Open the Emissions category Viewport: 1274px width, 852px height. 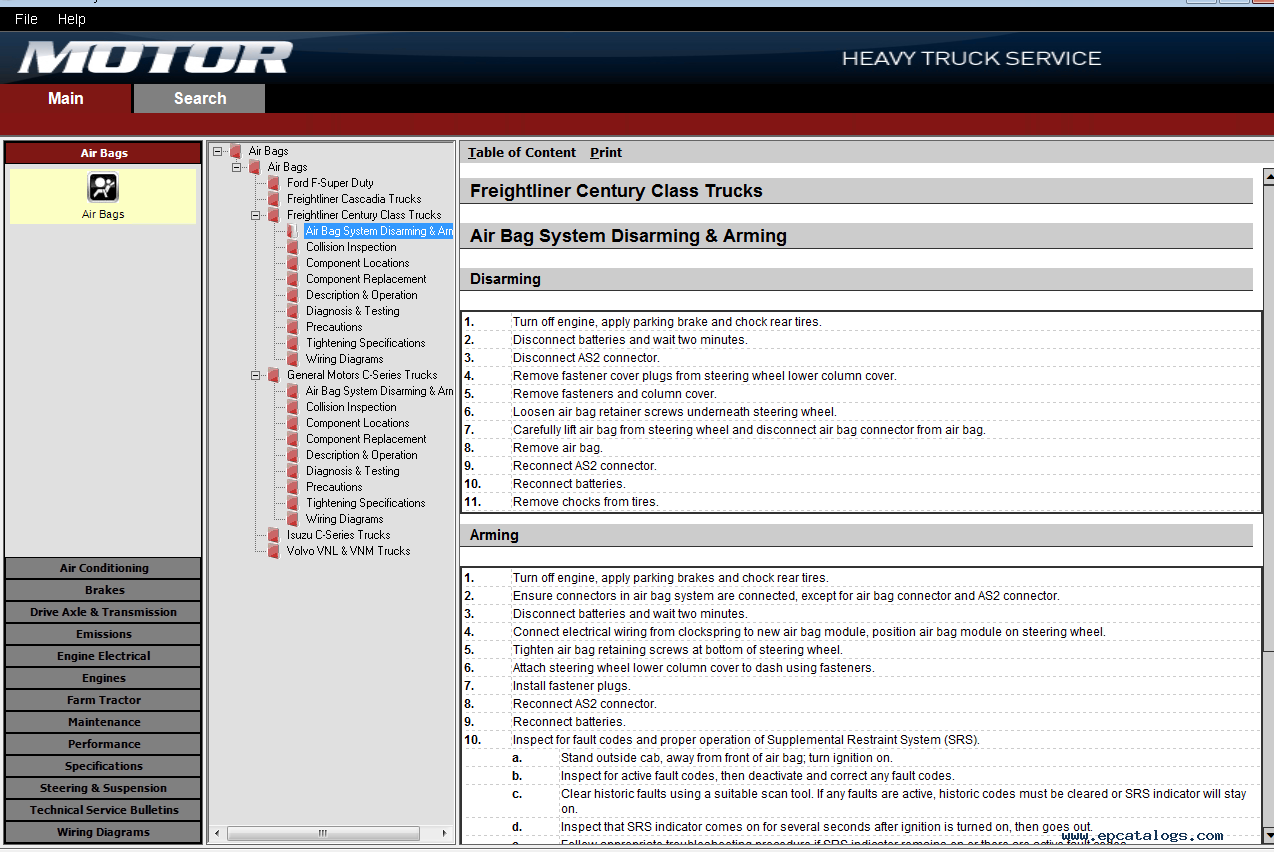pos(104,634)
